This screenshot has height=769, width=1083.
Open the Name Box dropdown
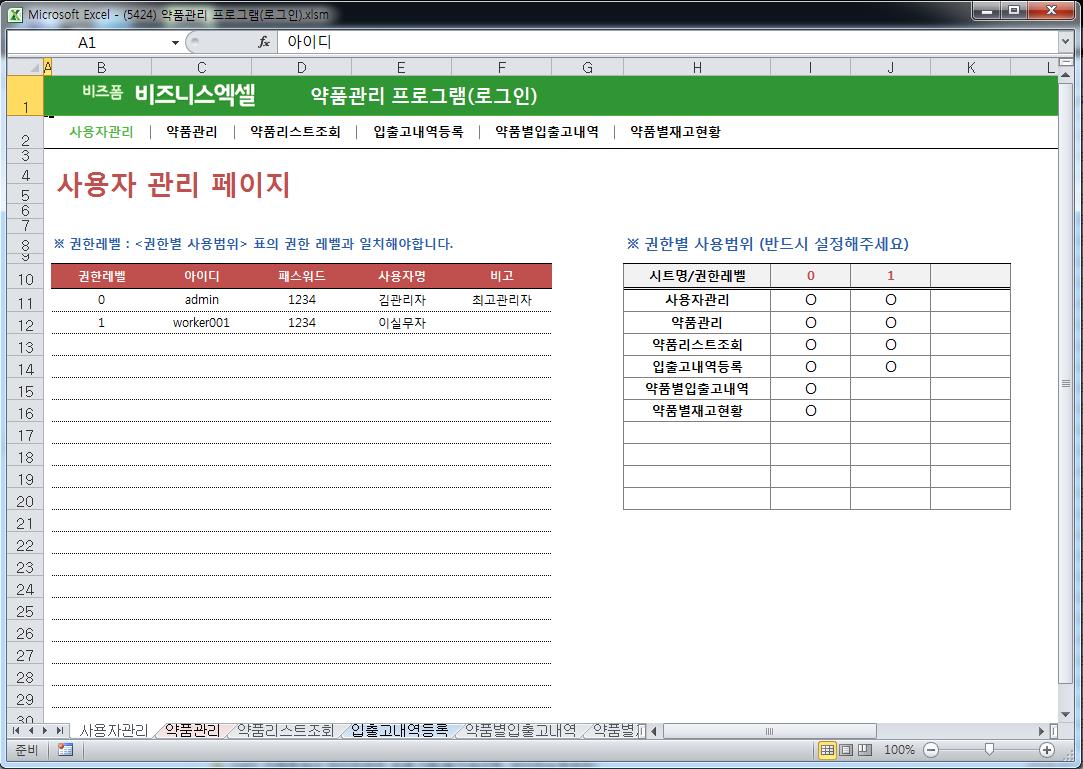click(175, 42)
